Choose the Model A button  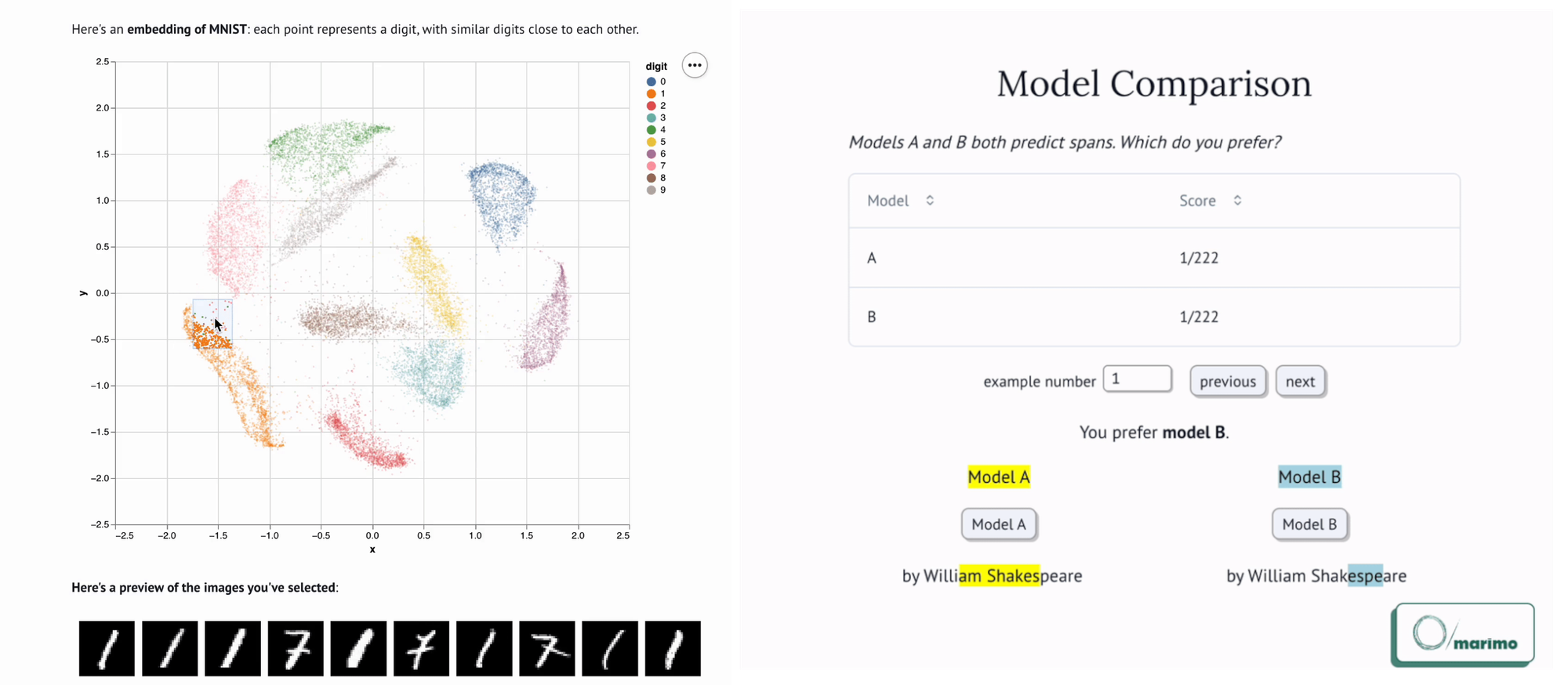pos(999,524)
